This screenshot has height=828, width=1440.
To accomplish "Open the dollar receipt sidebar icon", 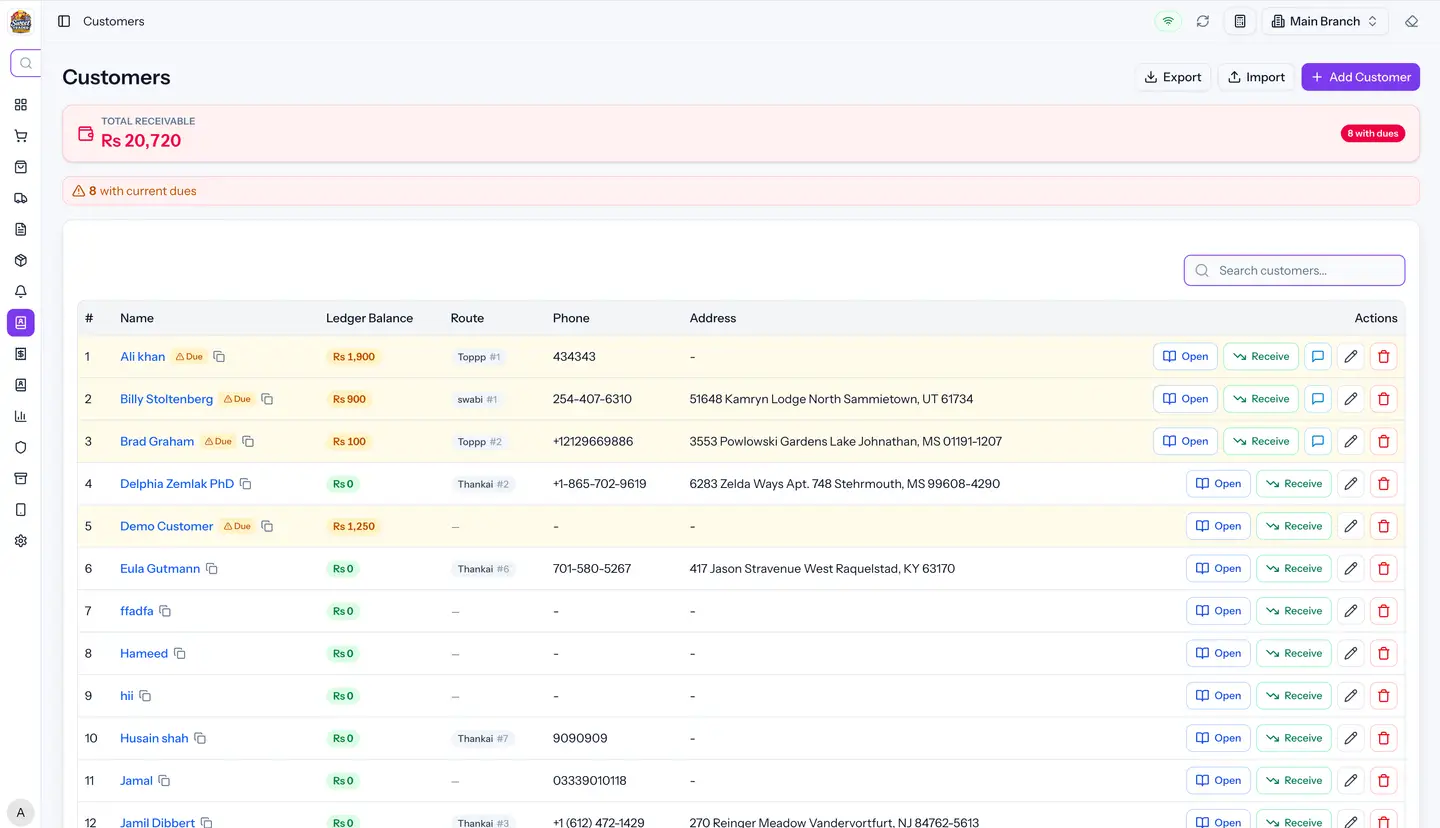I will [x=20, y=353].
